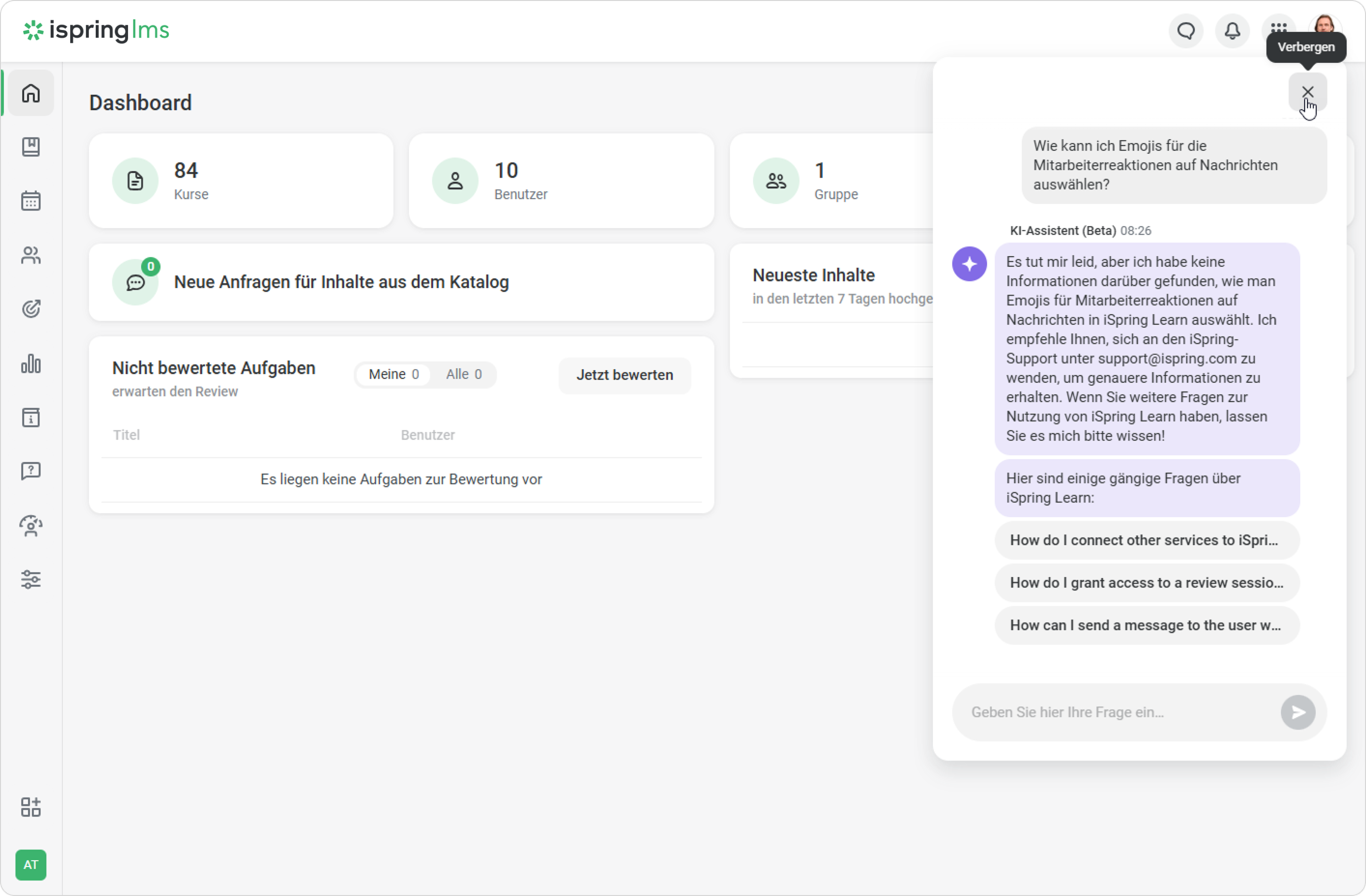The width and height of the screenshot is (1366, 896).
Task: Click the chat question input field
Action: tap(1114, 712)
